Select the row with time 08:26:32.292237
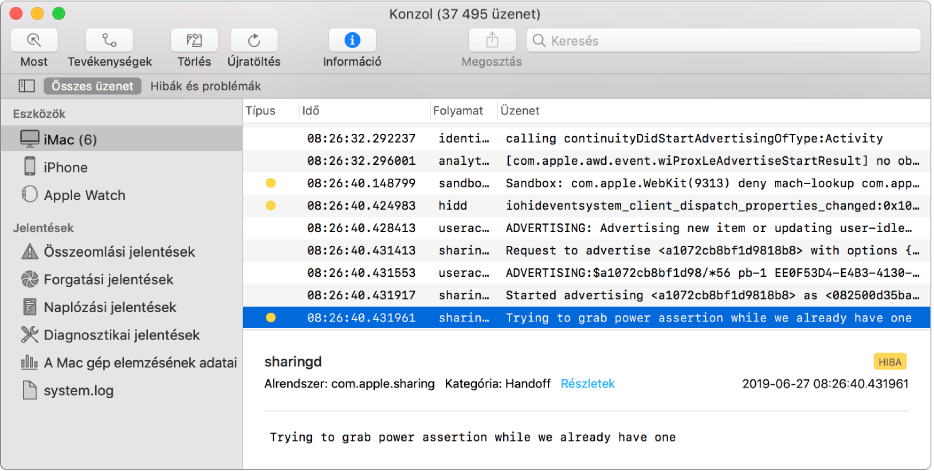This screenshot has width=934, height=471. click(587, 138)
